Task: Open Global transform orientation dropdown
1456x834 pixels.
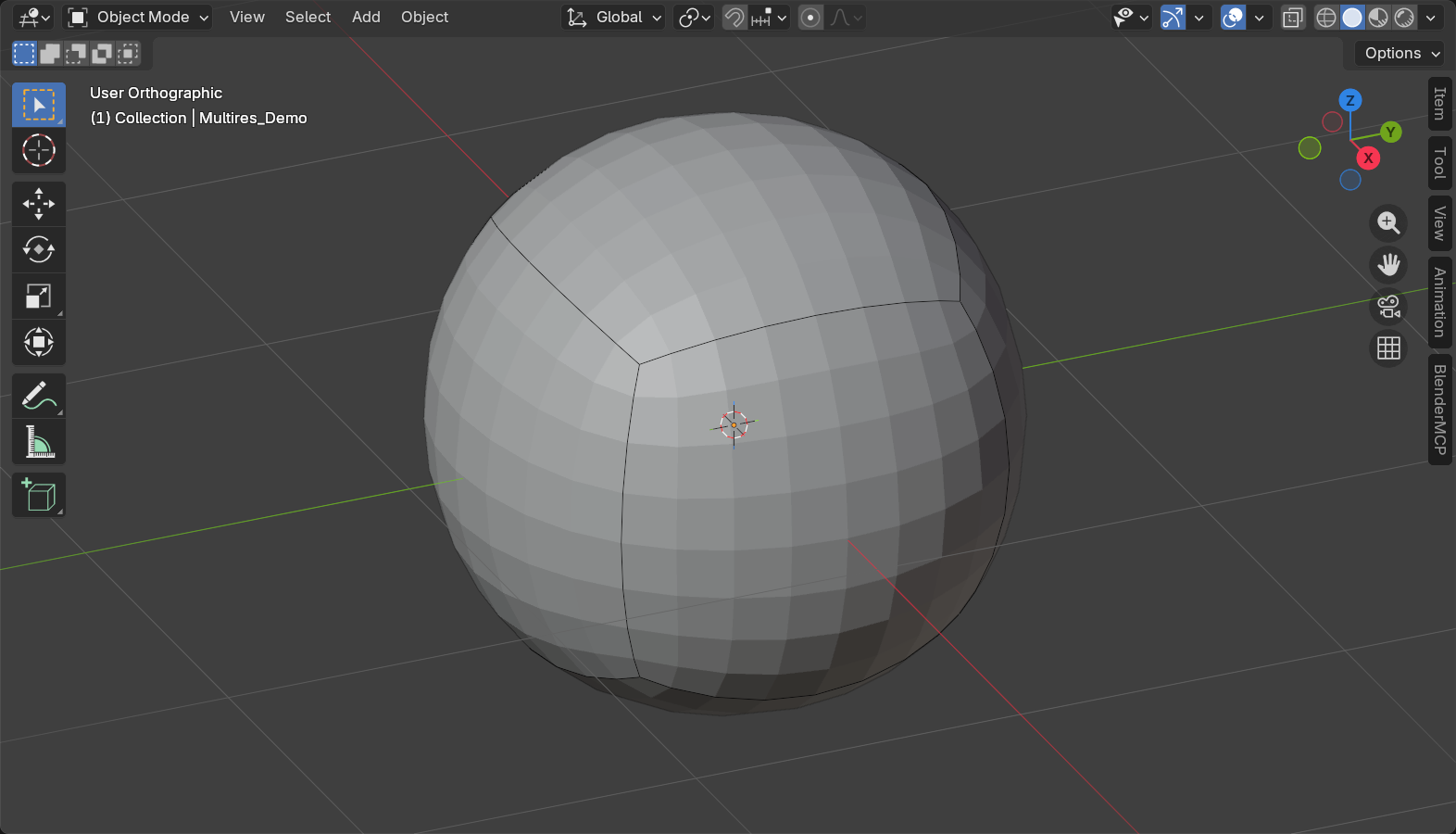Action: 613,18
